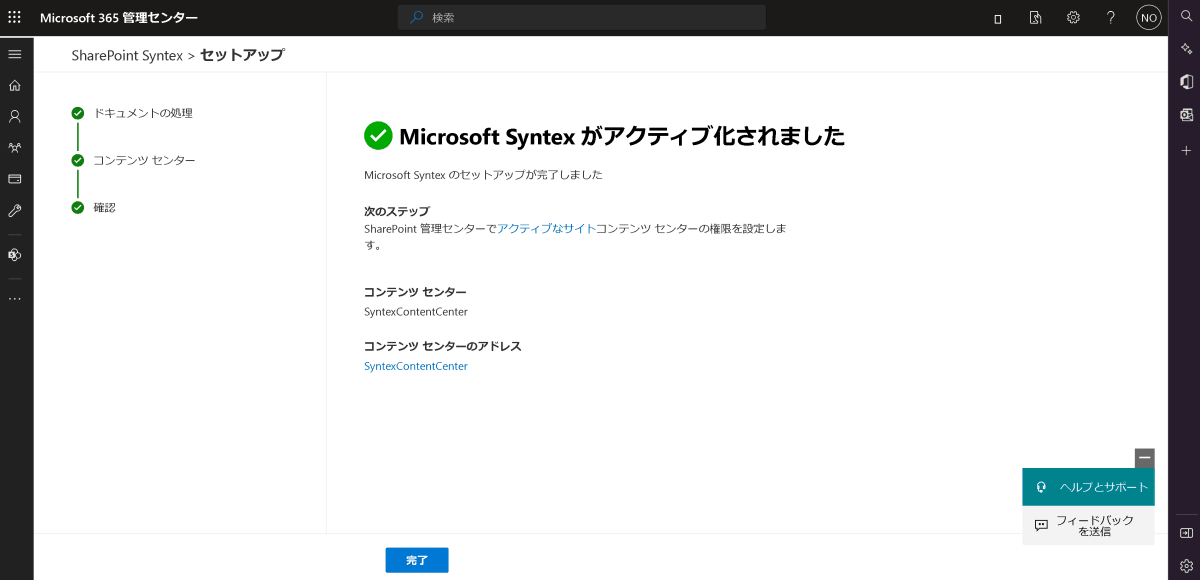Click the Microsoft Syntex がアクティブ化されました heading
This screenshot has height=580, width=1200.
tap(622, 136)
